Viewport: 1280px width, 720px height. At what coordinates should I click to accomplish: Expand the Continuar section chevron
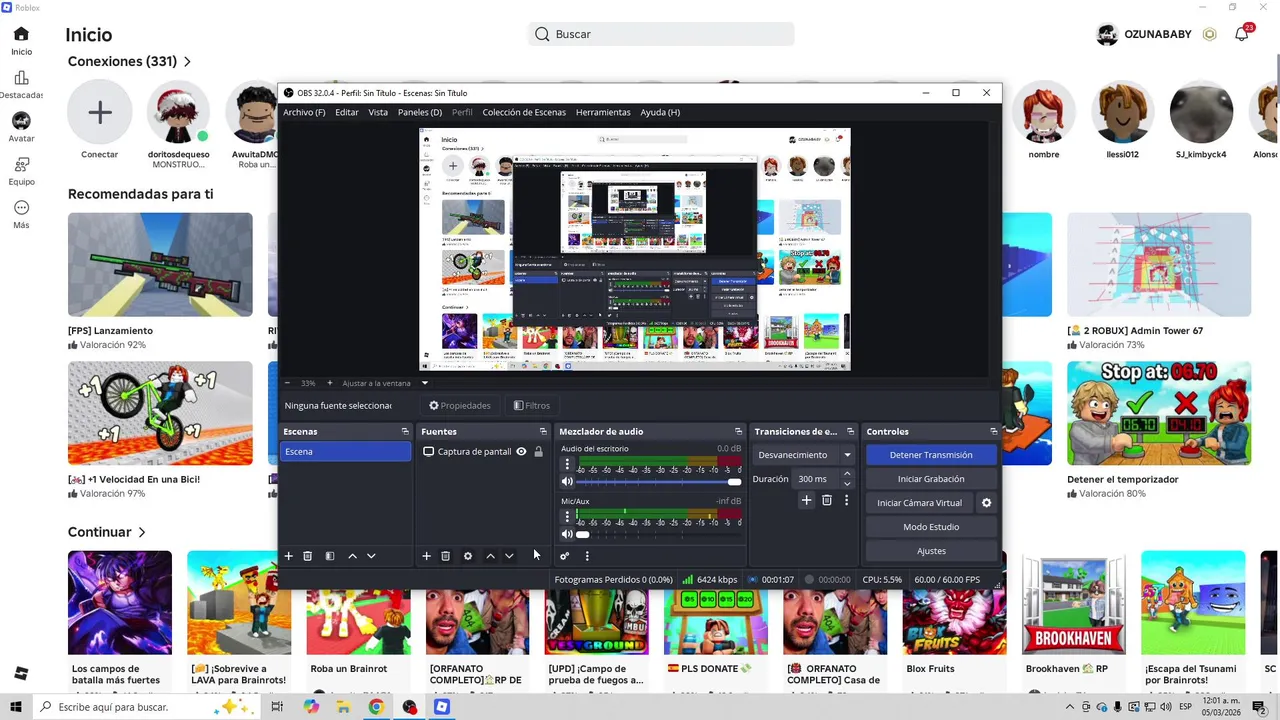[x=142, y=533]
